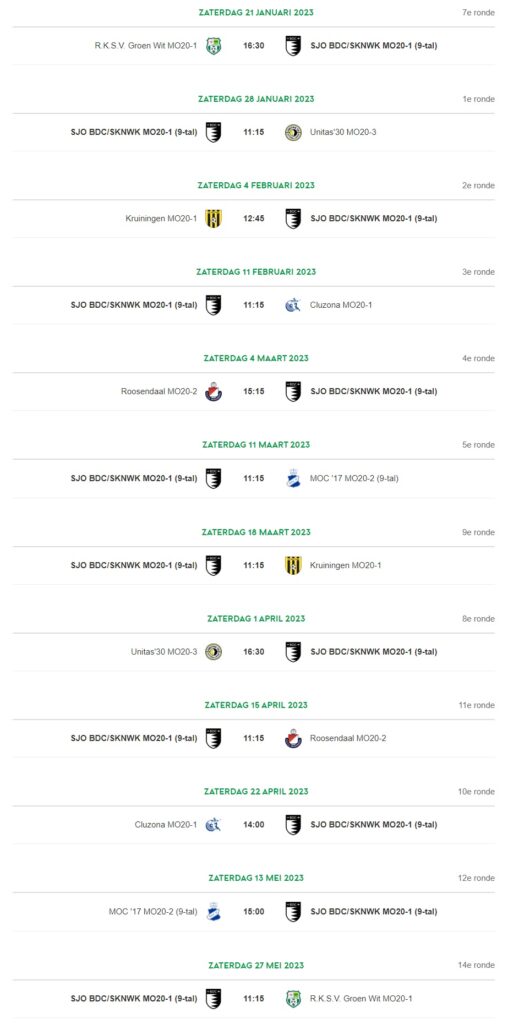Image resolution: width=508 pixels, height=1024 pixels.
Task: Click the 14:00 kickoff time on 22 April
Action: 254,825
